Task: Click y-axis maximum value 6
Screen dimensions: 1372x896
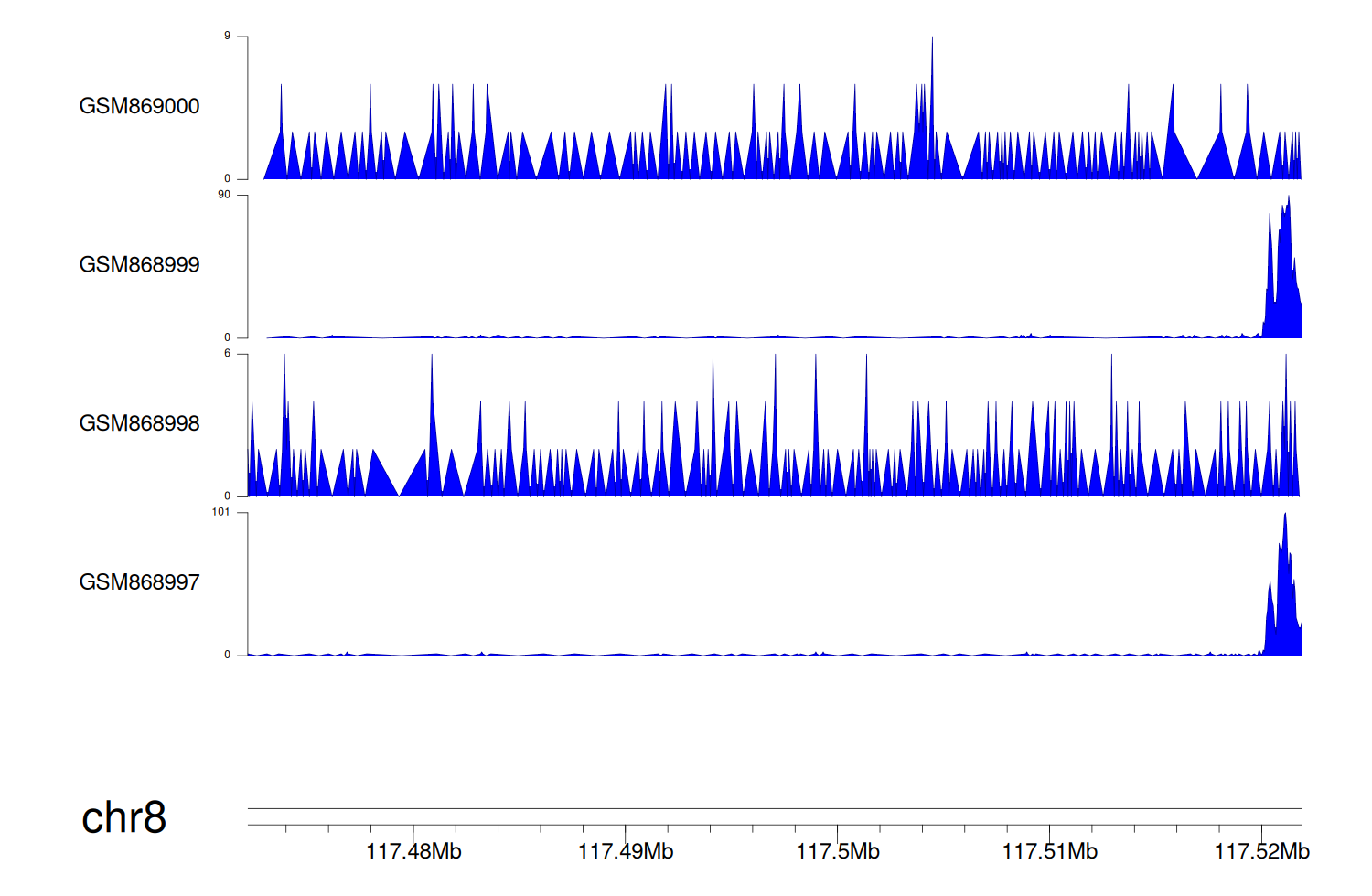Action: coord(228,353)
